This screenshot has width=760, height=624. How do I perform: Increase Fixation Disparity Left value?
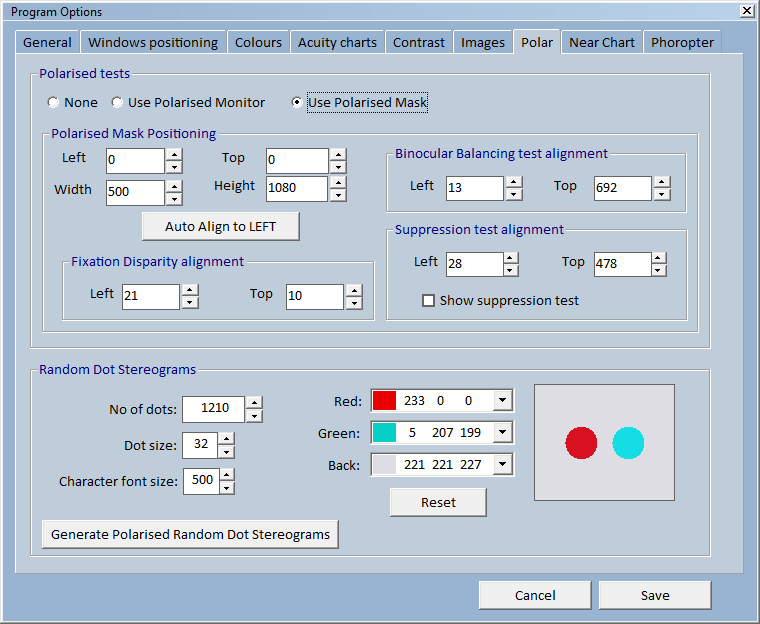click(190, 290)
